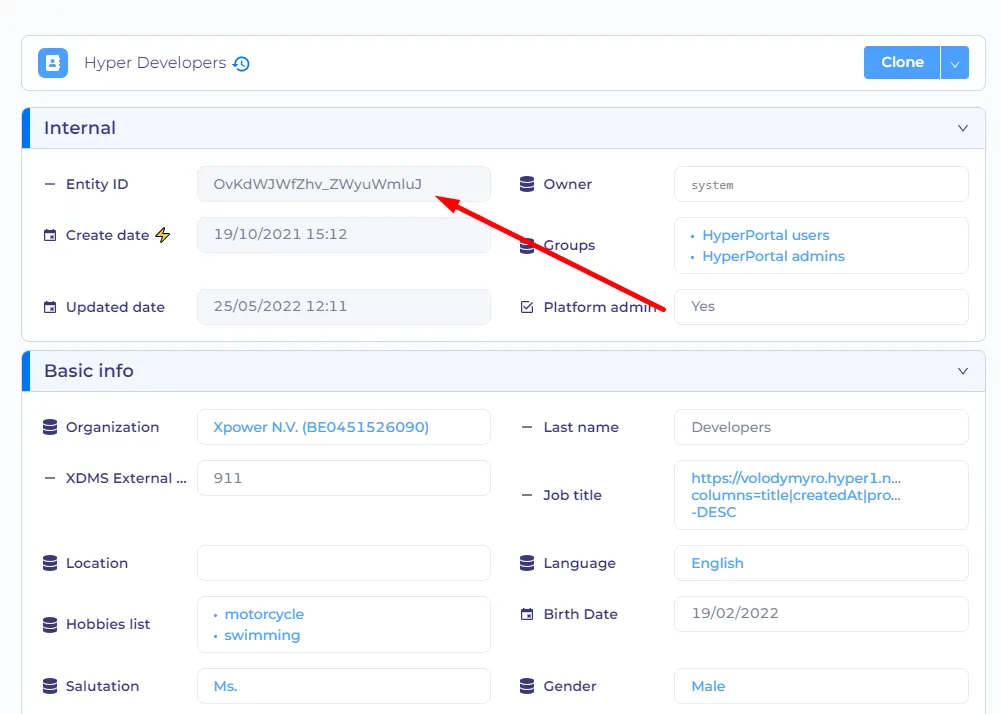Image resolution: width=1001 pixels, height=714 pixels.
Task: Click the XDMS External field with 911
Action: click(x=344, y=478)
